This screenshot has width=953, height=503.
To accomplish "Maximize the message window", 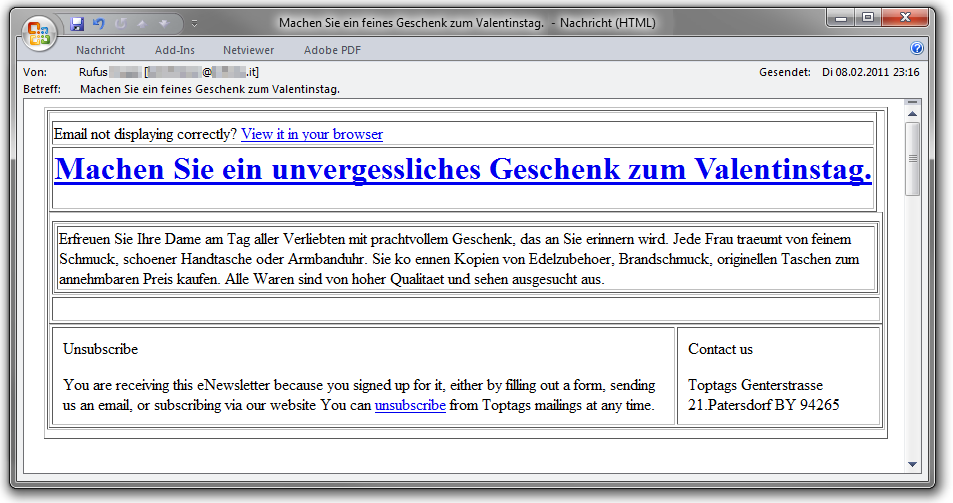I will (x=867, y=17).
